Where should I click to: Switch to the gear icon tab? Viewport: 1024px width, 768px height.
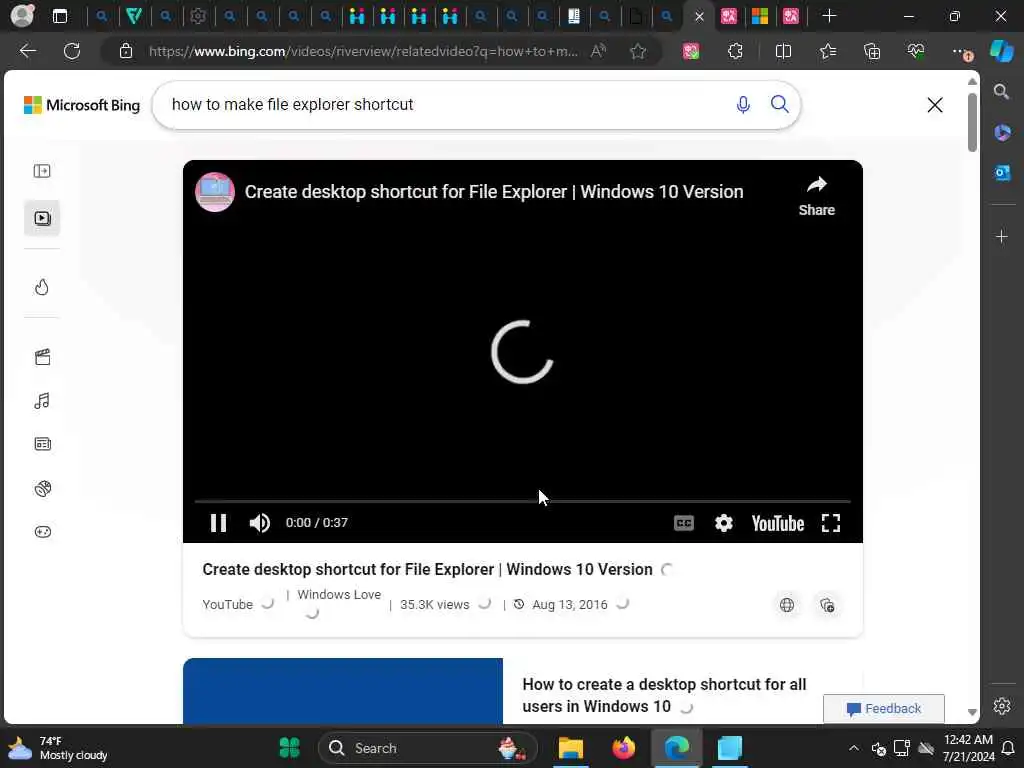(197, 16)
